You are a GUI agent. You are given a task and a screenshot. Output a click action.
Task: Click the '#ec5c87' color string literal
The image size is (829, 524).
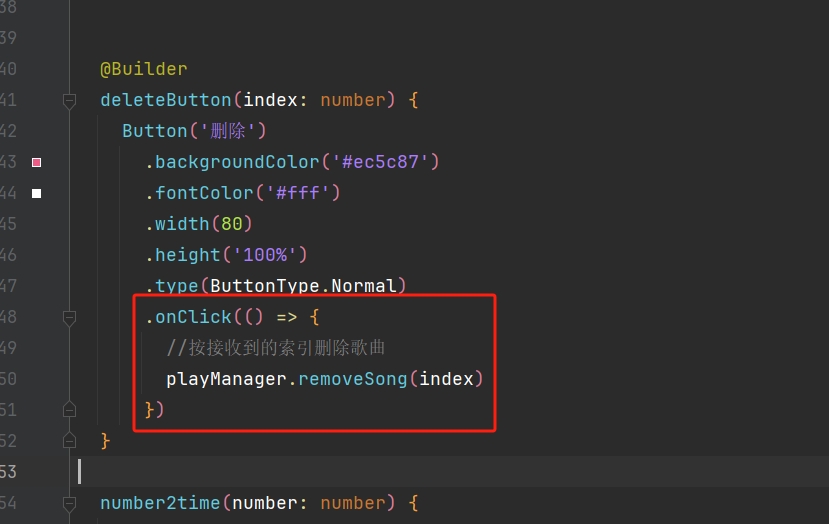(x=380, y=162)
